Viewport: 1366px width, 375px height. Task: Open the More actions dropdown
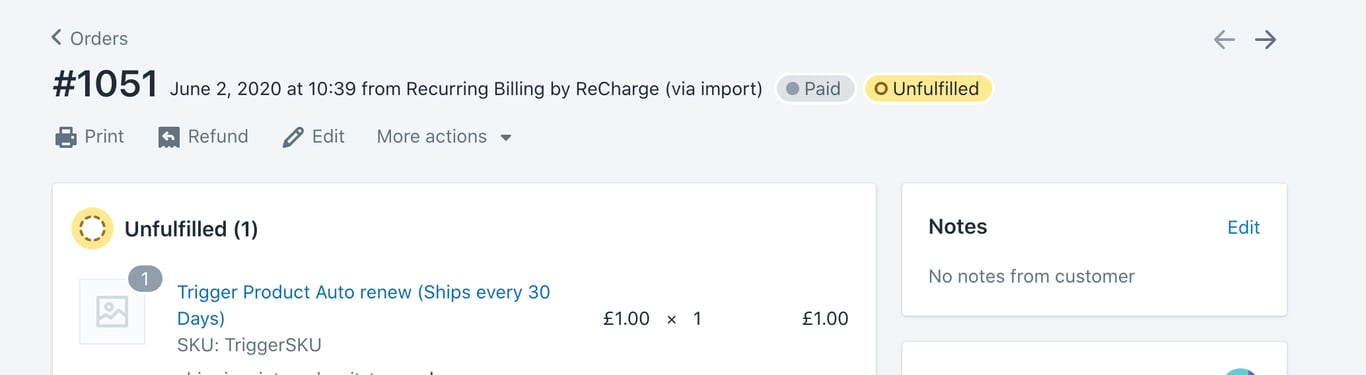[444, 137]
